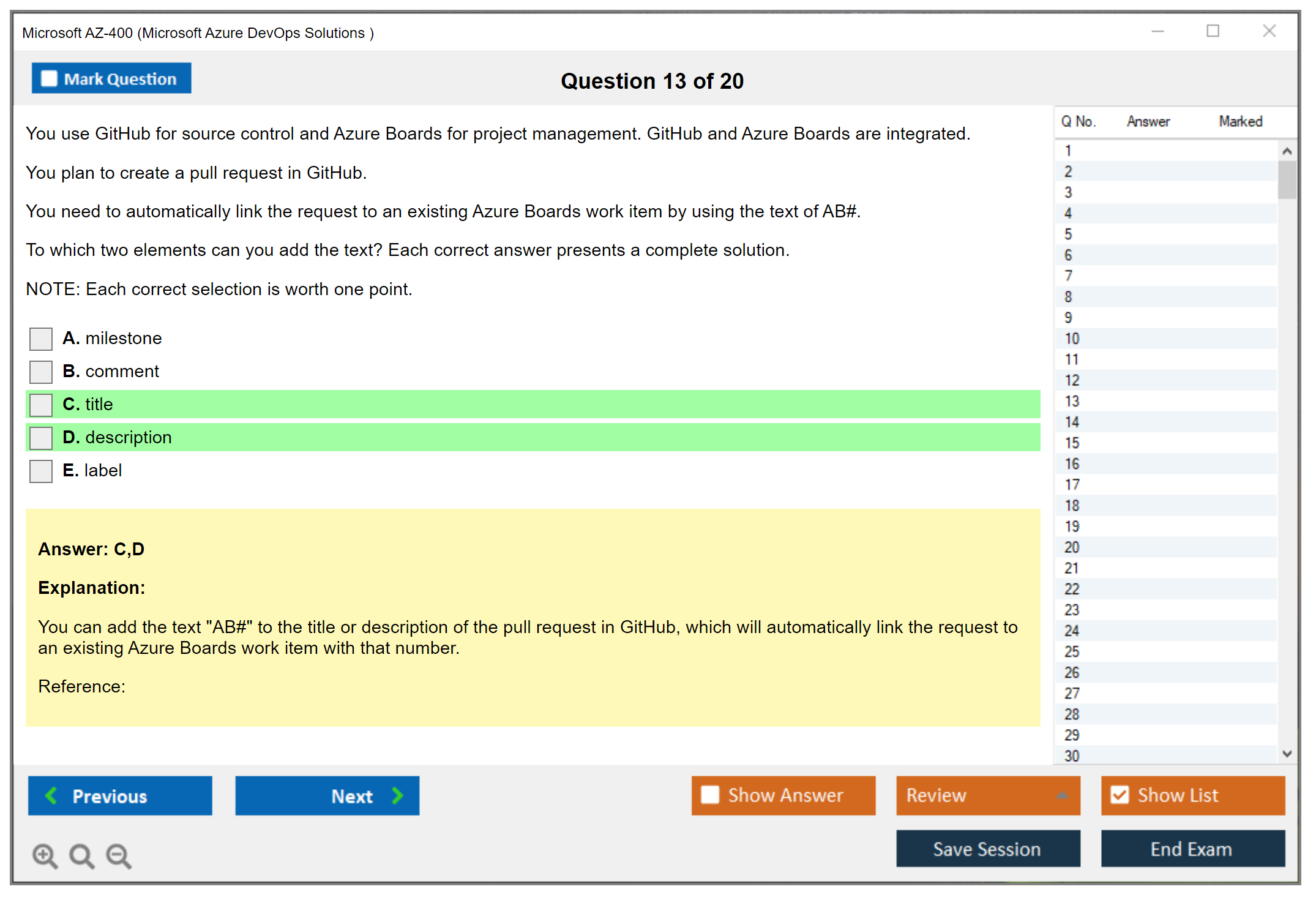Expand the Review dropdown arrow
This screenshot has height=900, width=1316.
(1062, 795)
